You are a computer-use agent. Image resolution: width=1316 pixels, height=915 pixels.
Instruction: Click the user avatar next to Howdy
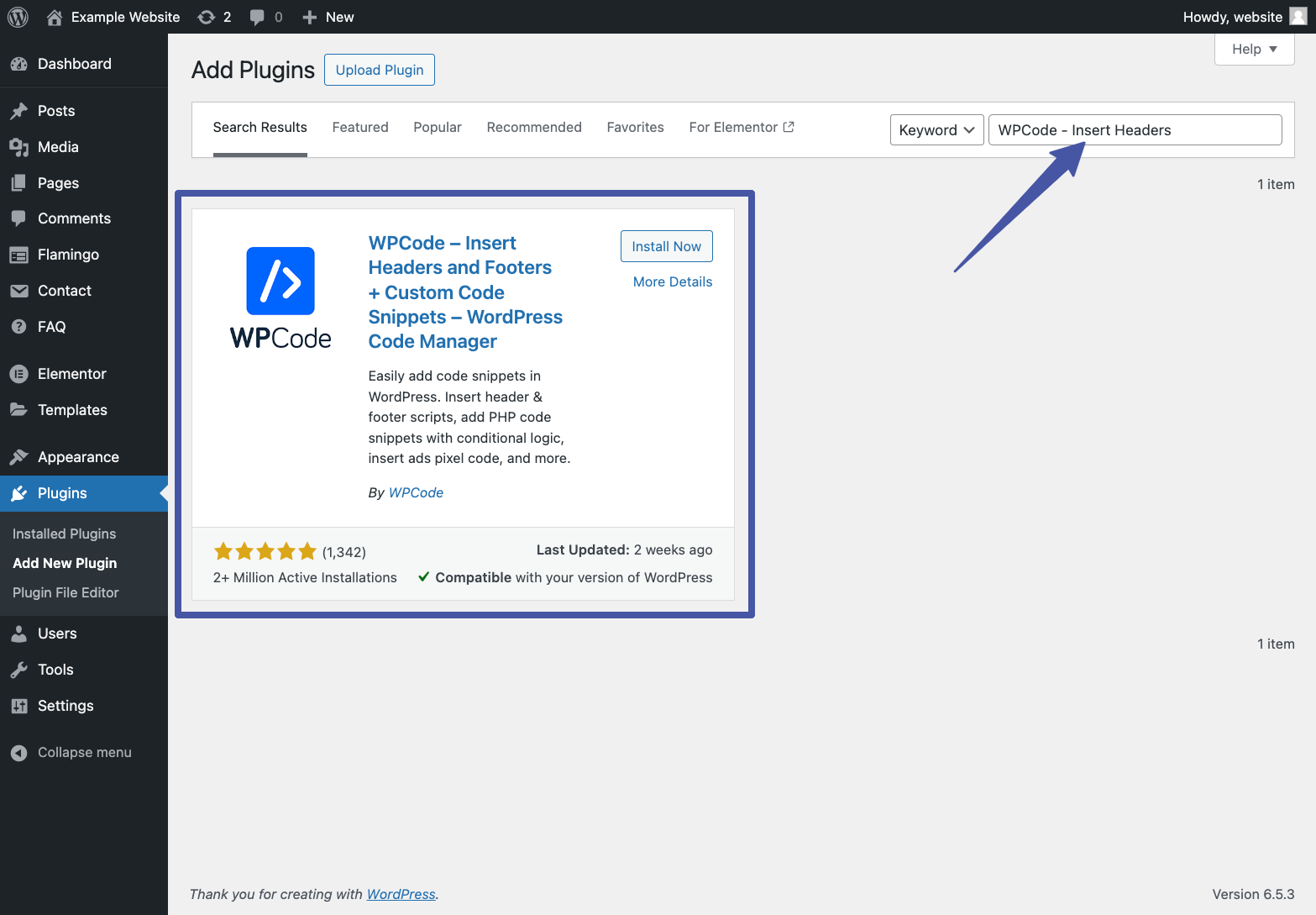[x=1298, y=17]
